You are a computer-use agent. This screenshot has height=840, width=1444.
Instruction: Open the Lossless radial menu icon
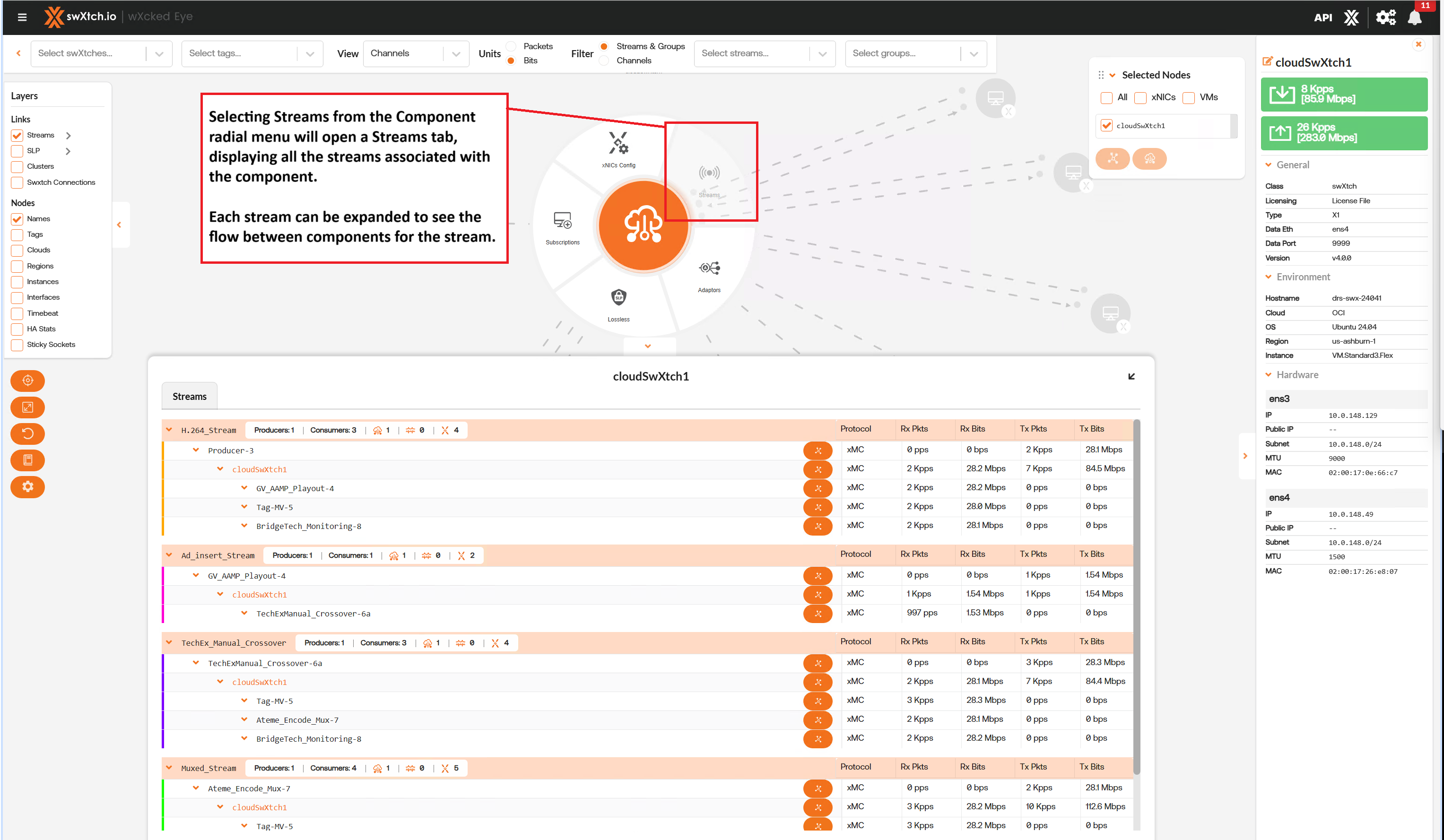tap(618, 298)
